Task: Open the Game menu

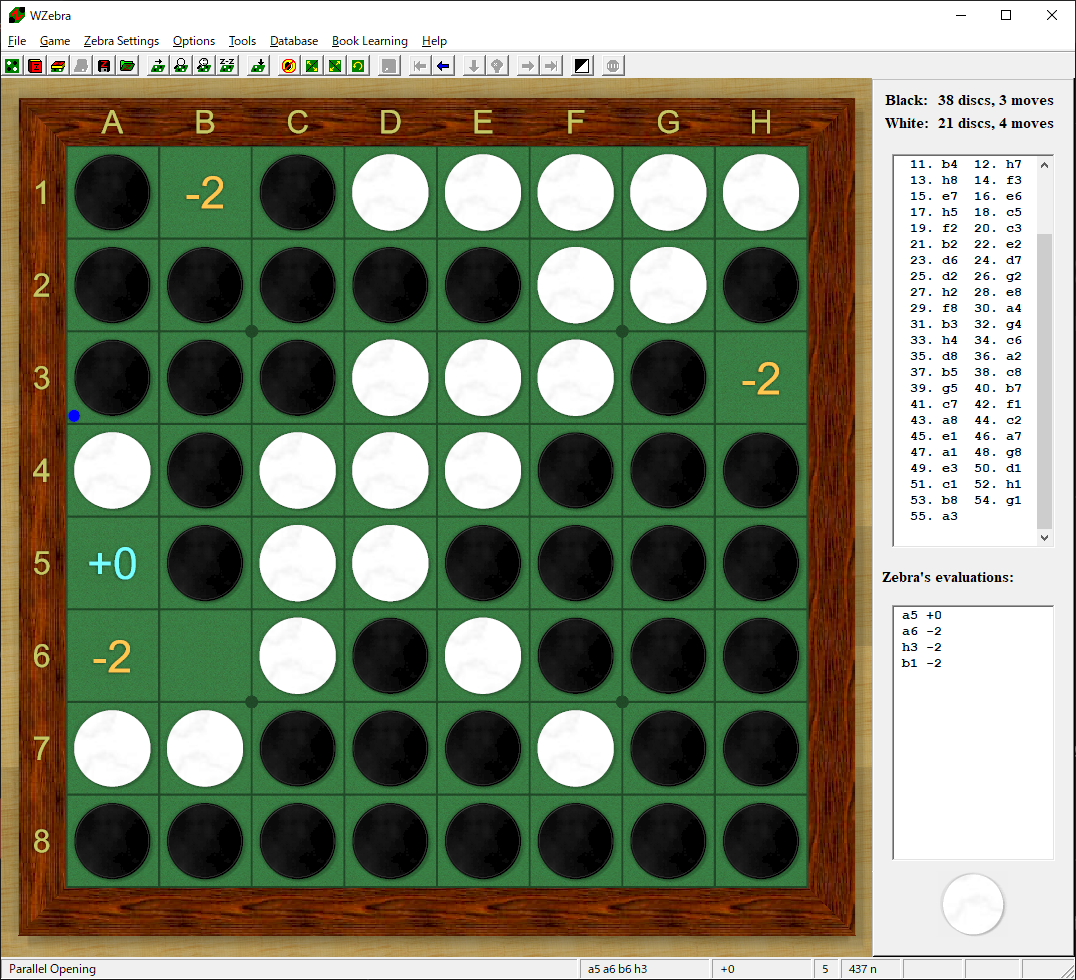Action: tap(55, 41)
